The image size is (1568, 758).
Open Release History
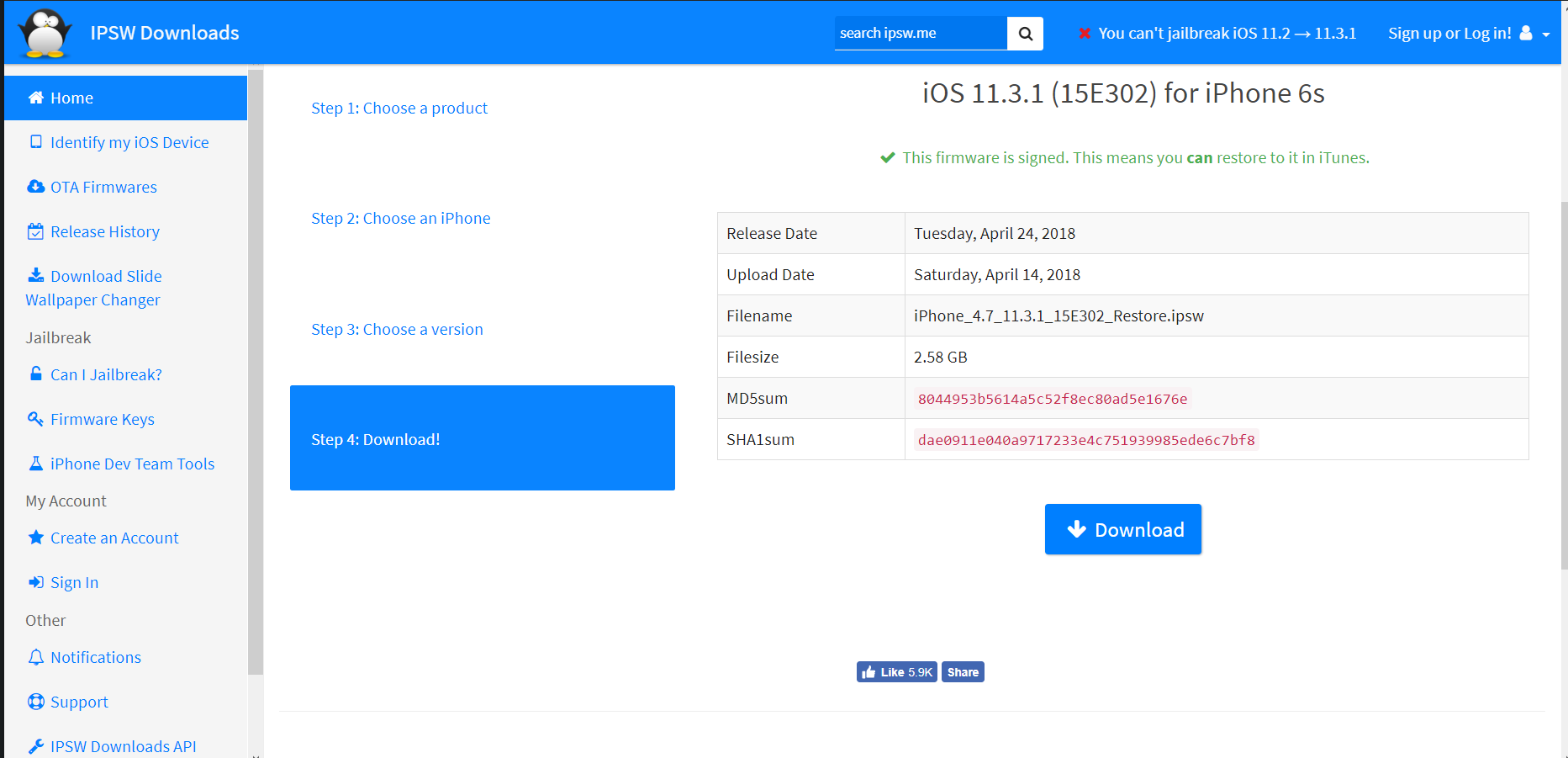[105, 231]
